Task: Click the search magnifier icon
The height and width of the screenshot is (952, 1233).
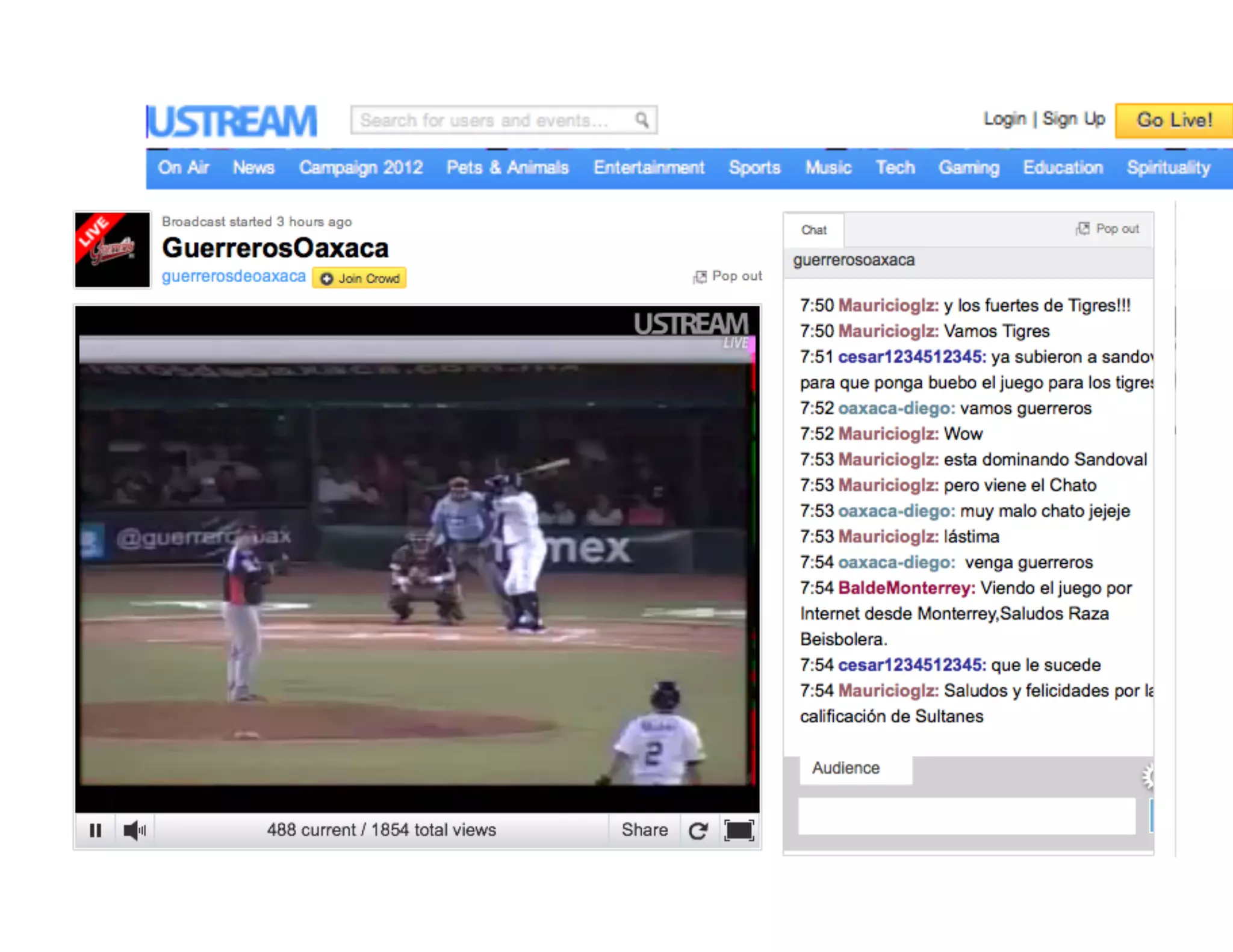Action: tap(642, 120)
